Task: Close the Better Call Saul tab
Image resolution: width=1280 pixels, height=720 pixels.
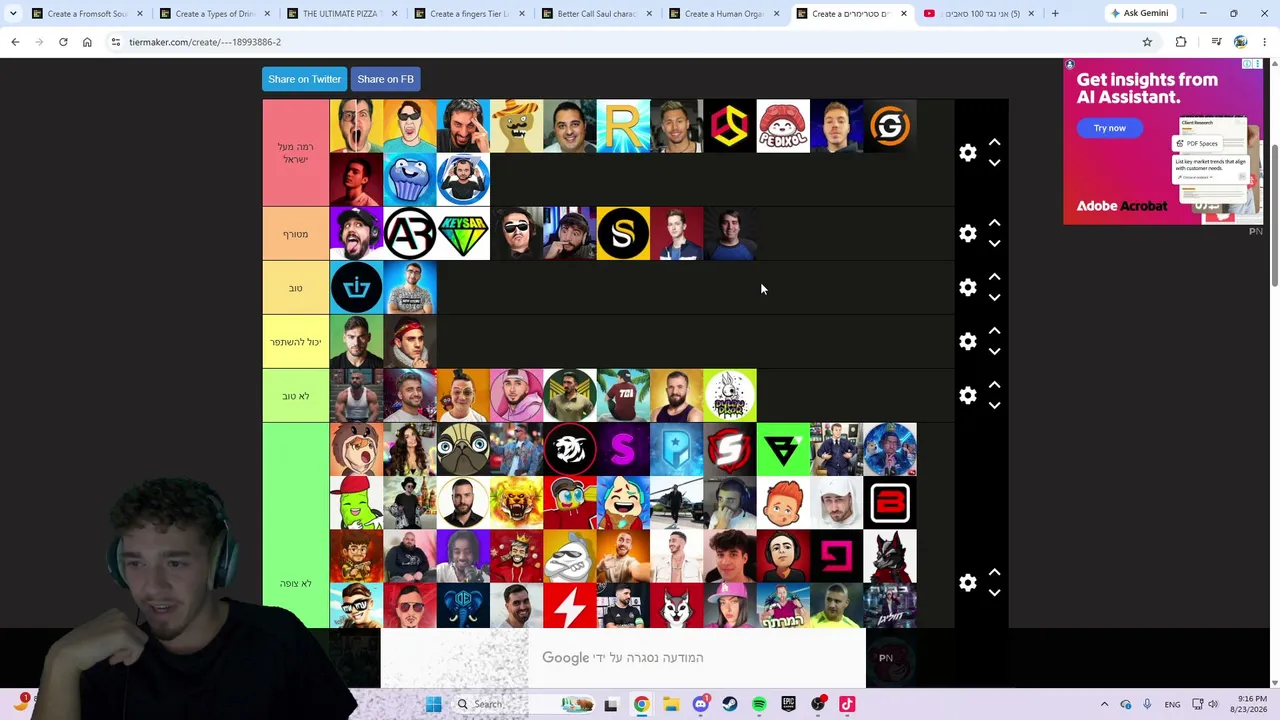Action: click(x=649, y=14)
